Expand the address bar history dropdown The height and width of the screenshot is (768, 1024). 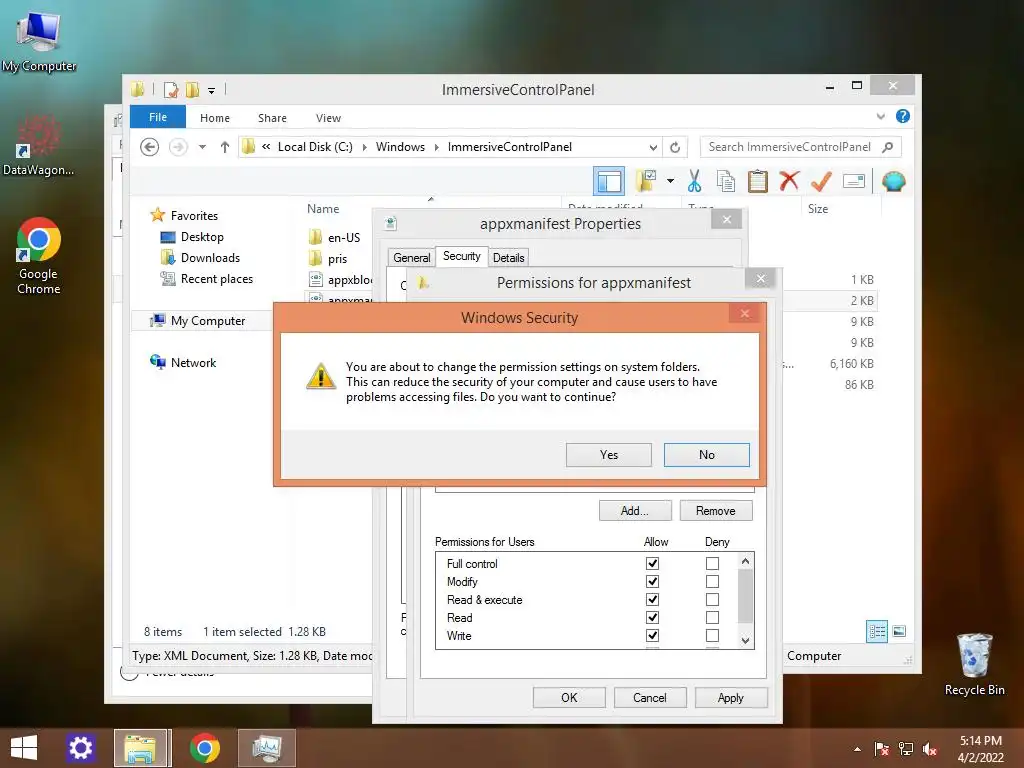point(653,147)
